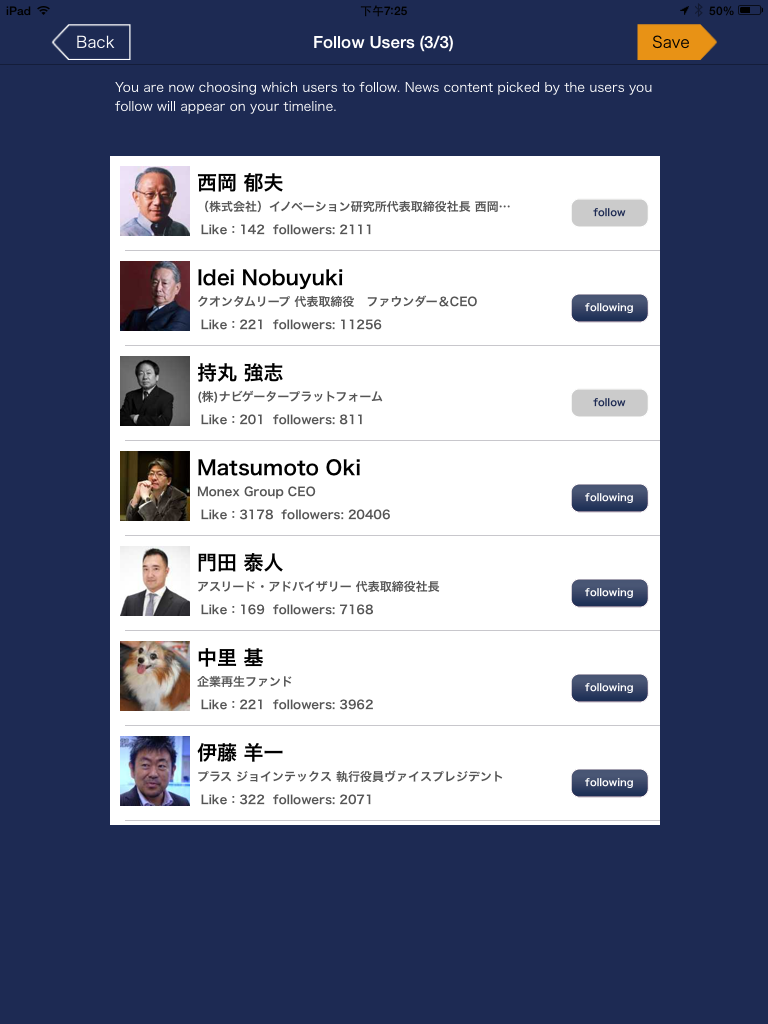Open 門田 泰人 profile picture
This screenshot has height=1024, width=768.
click(x=155, y=581)
